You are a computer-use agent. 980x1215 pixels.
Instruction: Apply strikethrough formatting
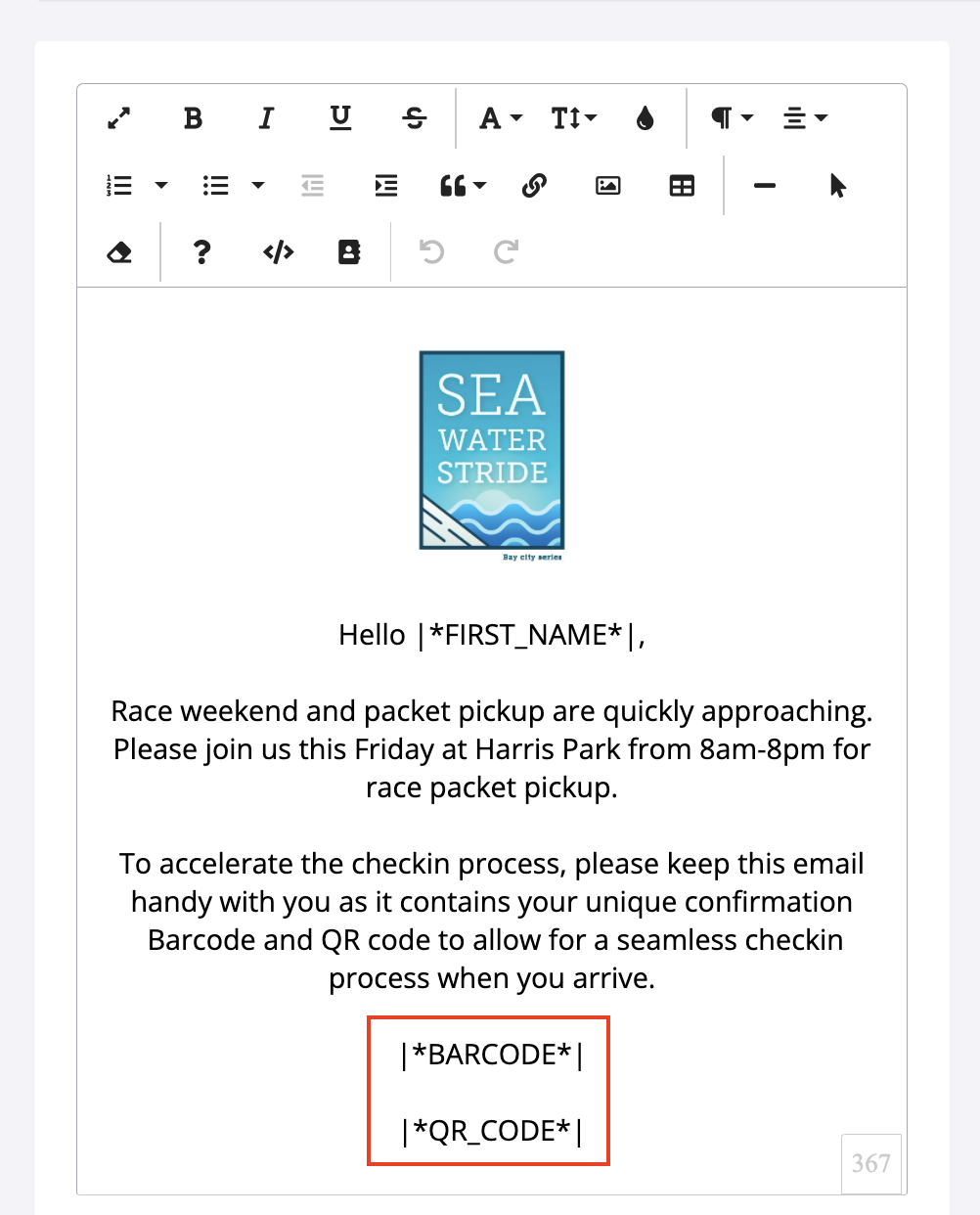coord(415,118)
